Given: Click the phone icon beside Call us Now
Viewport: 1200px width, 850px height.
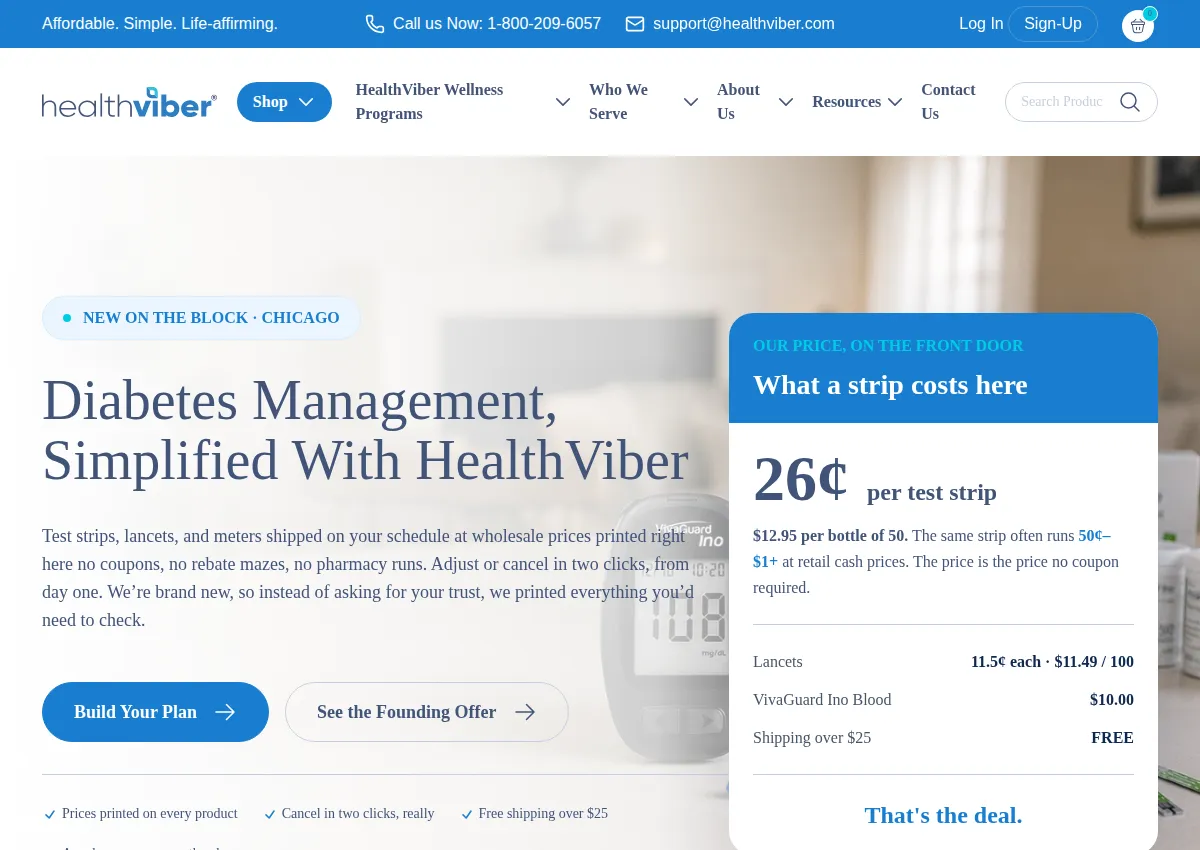Looking at the screenshot, I should pyautogui.click(x=375, y=24).
